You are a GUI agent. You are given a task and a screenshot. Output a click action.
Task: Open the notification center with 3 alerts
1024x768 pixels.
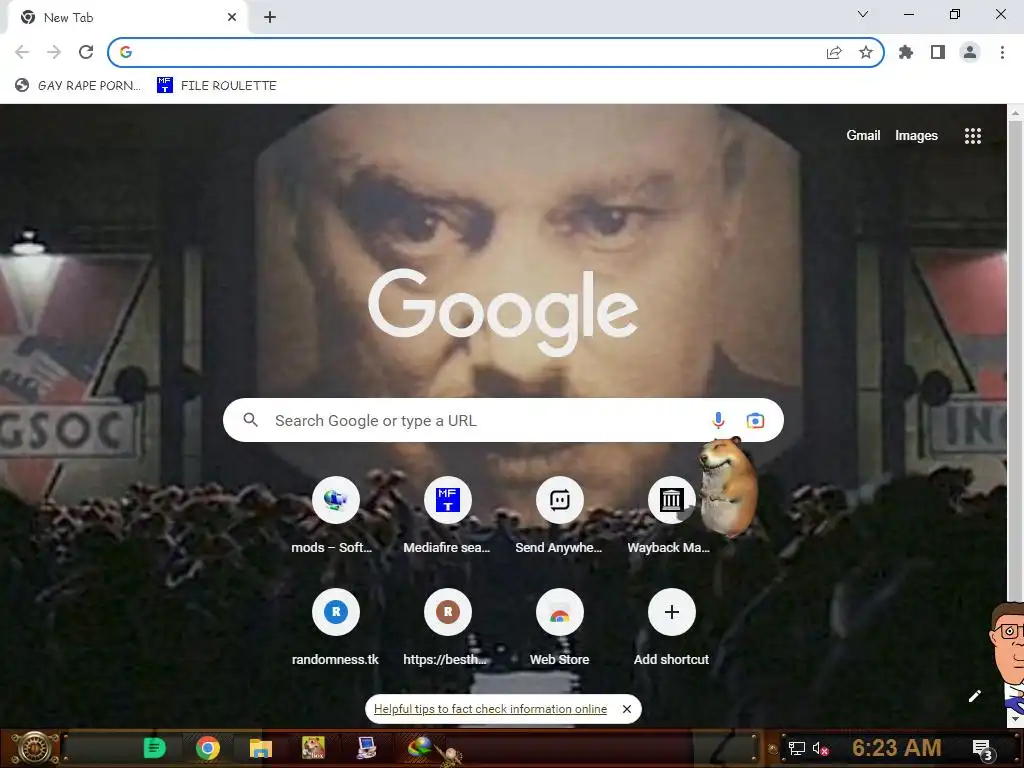click(982, 750)
